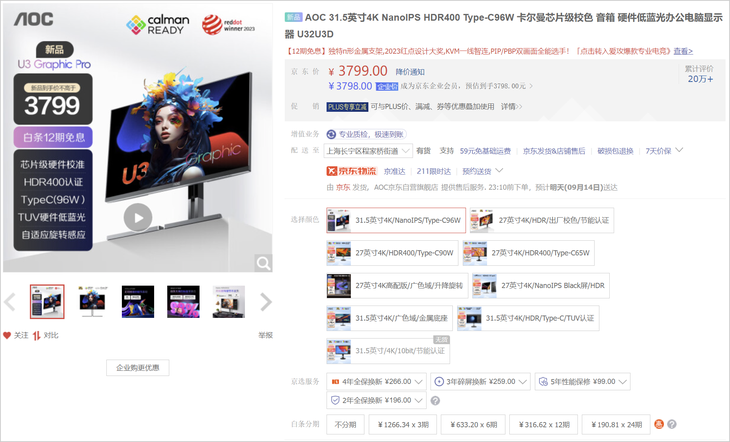Click the magnifier zoom icon on product image
This screenshot has width=730, height=442.
click(263, 263)
